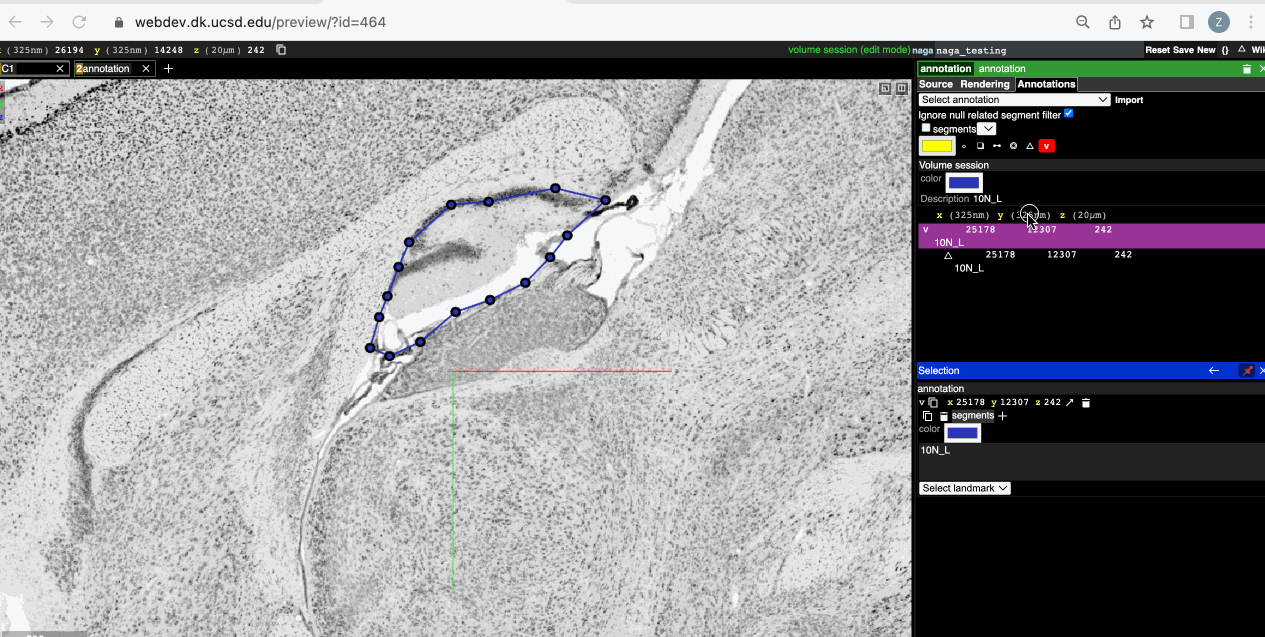Image resolution: width=1265 pixels, height=637 pixels.
Task: Select the purple 10N_L volume annotation row
Action: coord(1091,236)
